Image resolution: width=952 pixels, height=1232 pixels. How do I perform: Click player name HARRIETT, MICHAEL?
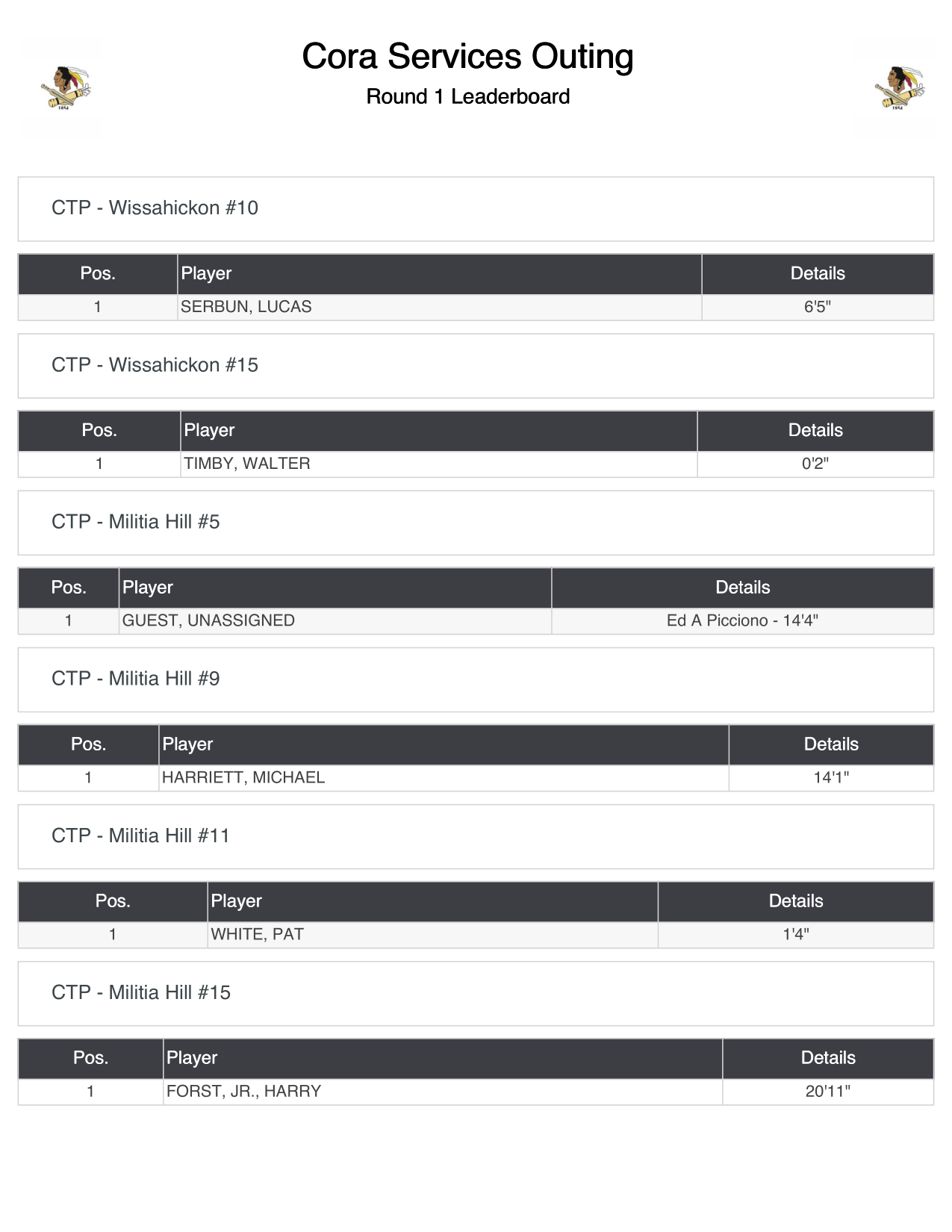pyautogui.click(x=243, y=777)
